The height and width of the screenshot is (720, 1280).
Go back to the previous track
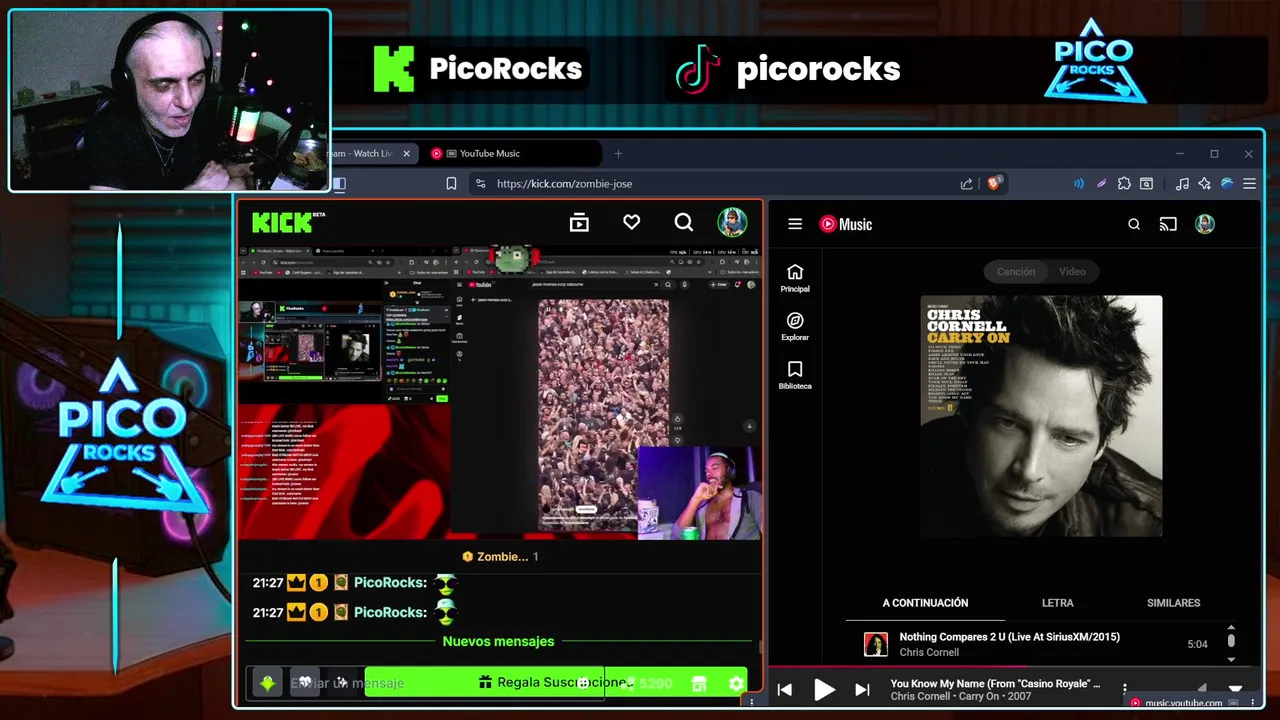(785, 689)
